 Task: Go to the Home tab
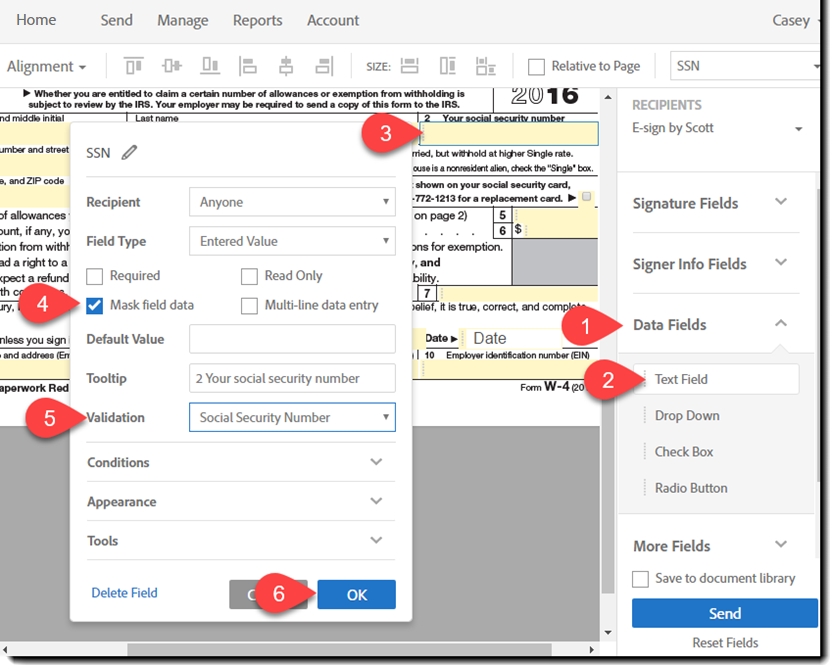pos(36,20)
